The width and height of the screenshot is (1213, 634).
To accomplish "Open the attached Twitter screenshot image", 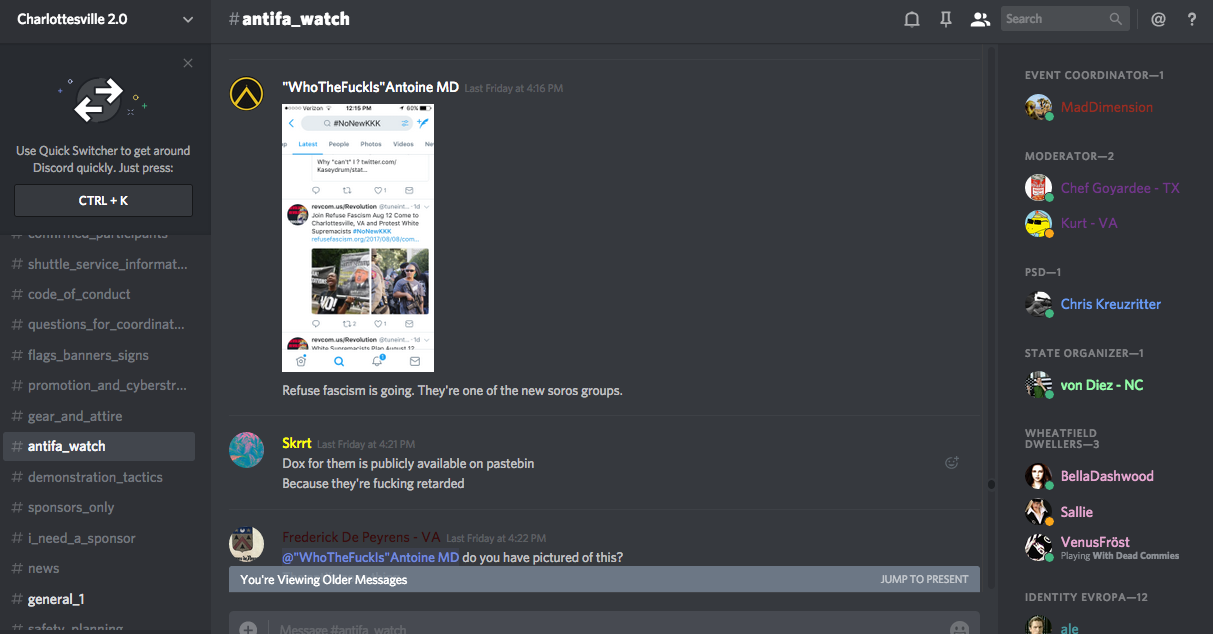I will (357, 238).
